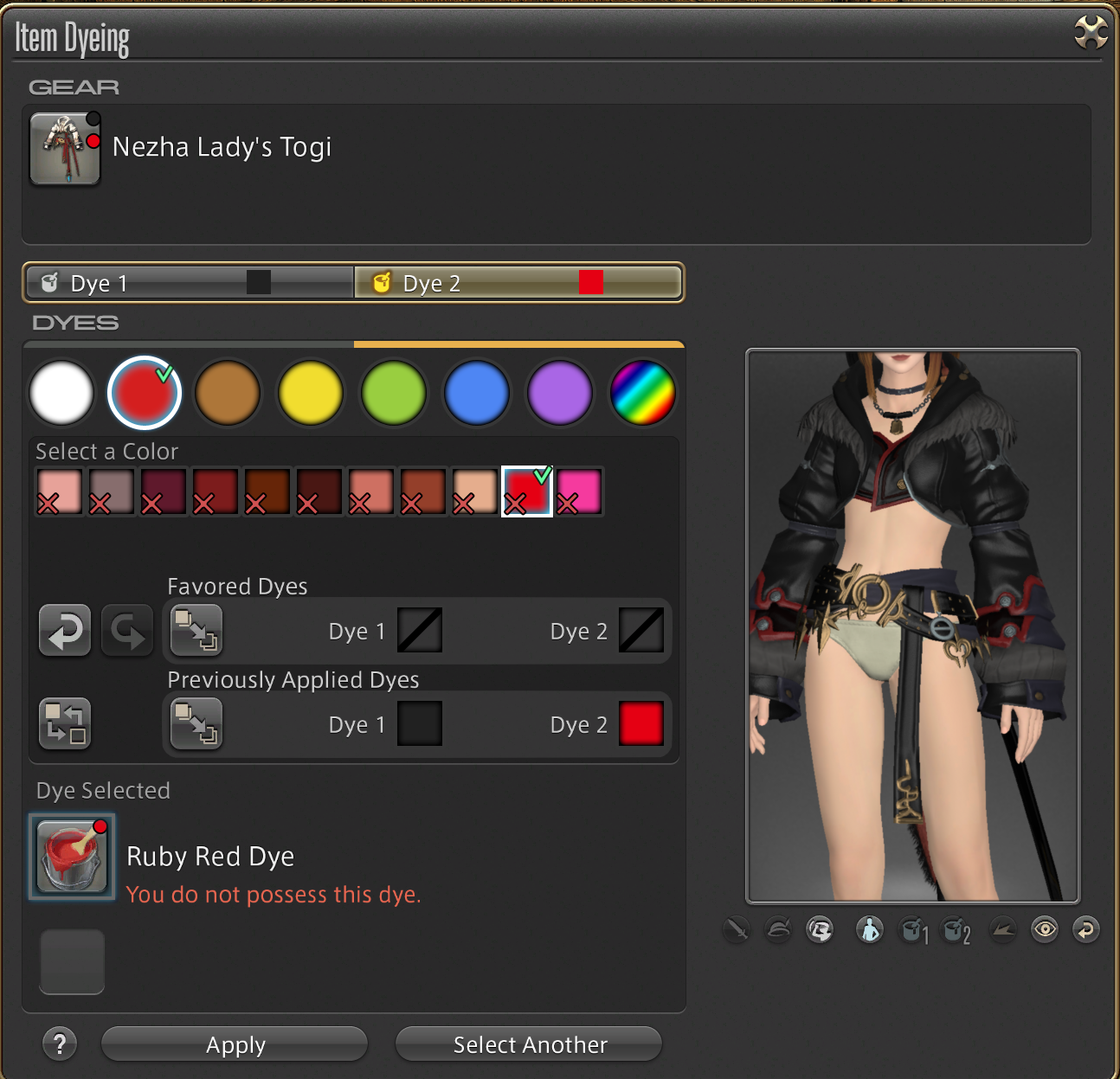This screenshot has width=1120, height=1079.
Task: Click the Previously Applied Dye 2 red swatch
Action: click(x=641, y=723)
